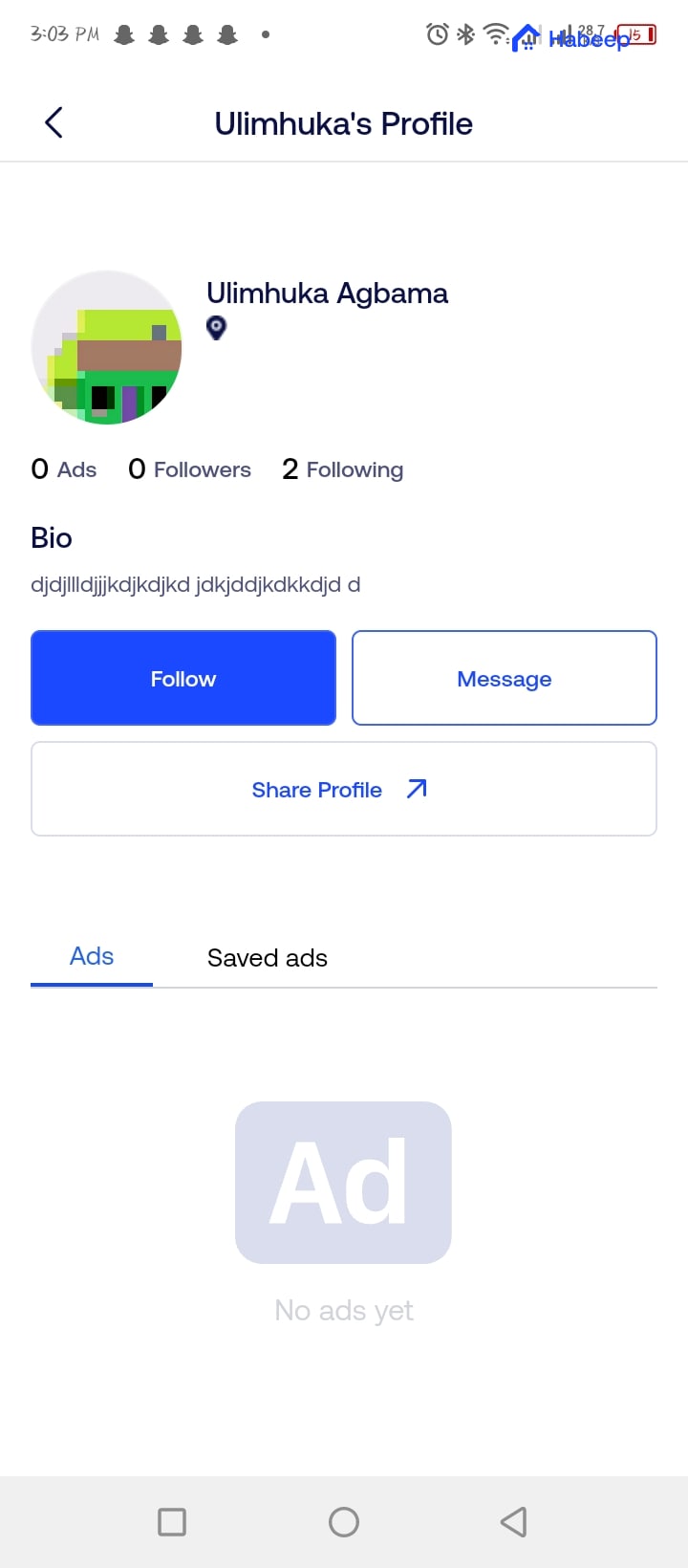Follow Ulimhuka Agbama

[x=183, y=678]
